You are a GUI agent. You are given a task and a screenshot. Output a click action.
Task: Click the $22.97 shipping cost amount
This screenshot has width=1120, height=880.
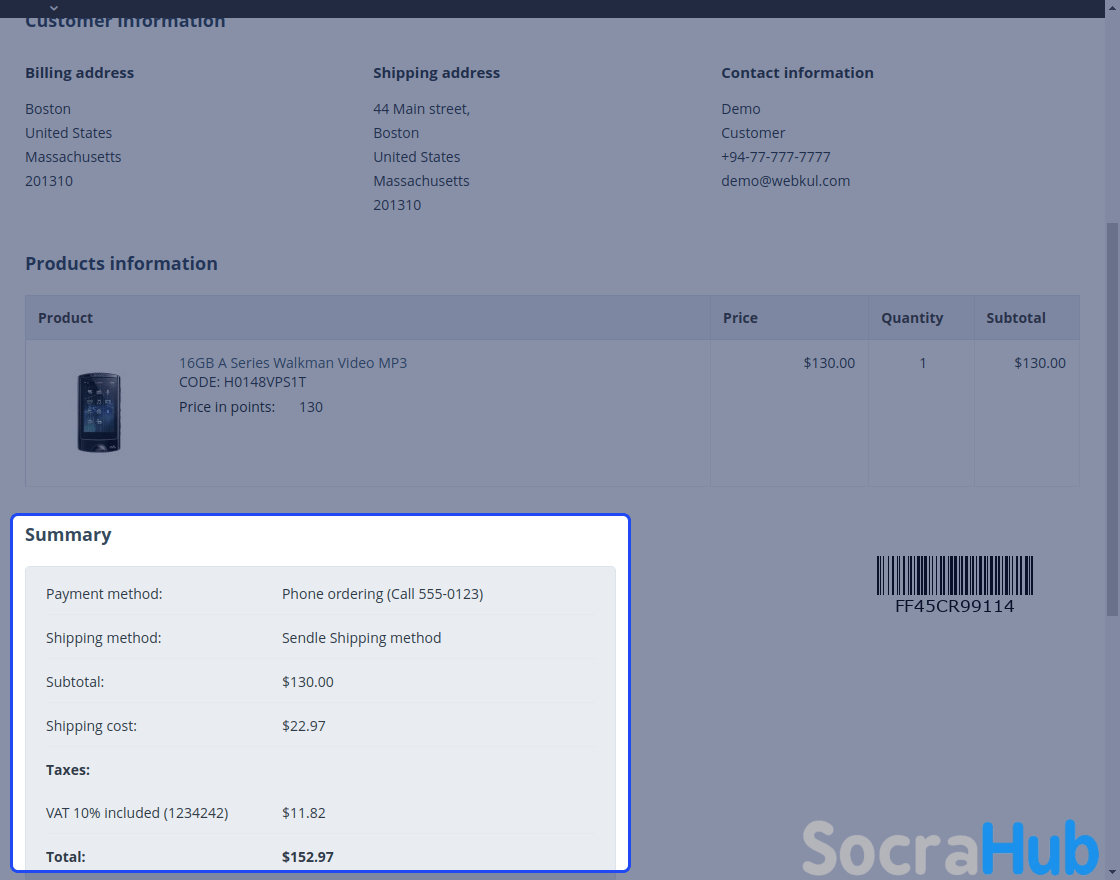tap(304, 726)
